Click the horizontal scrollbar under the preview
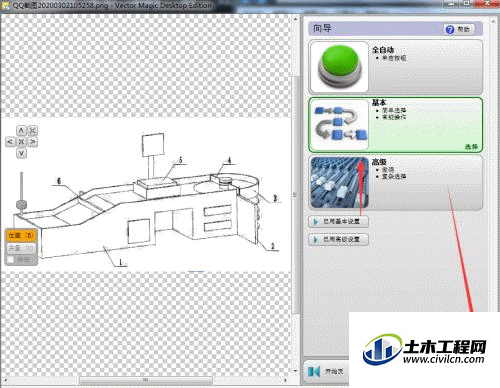Image resolution: width=500 pixels, height=388 pixels. coord(145,380)
